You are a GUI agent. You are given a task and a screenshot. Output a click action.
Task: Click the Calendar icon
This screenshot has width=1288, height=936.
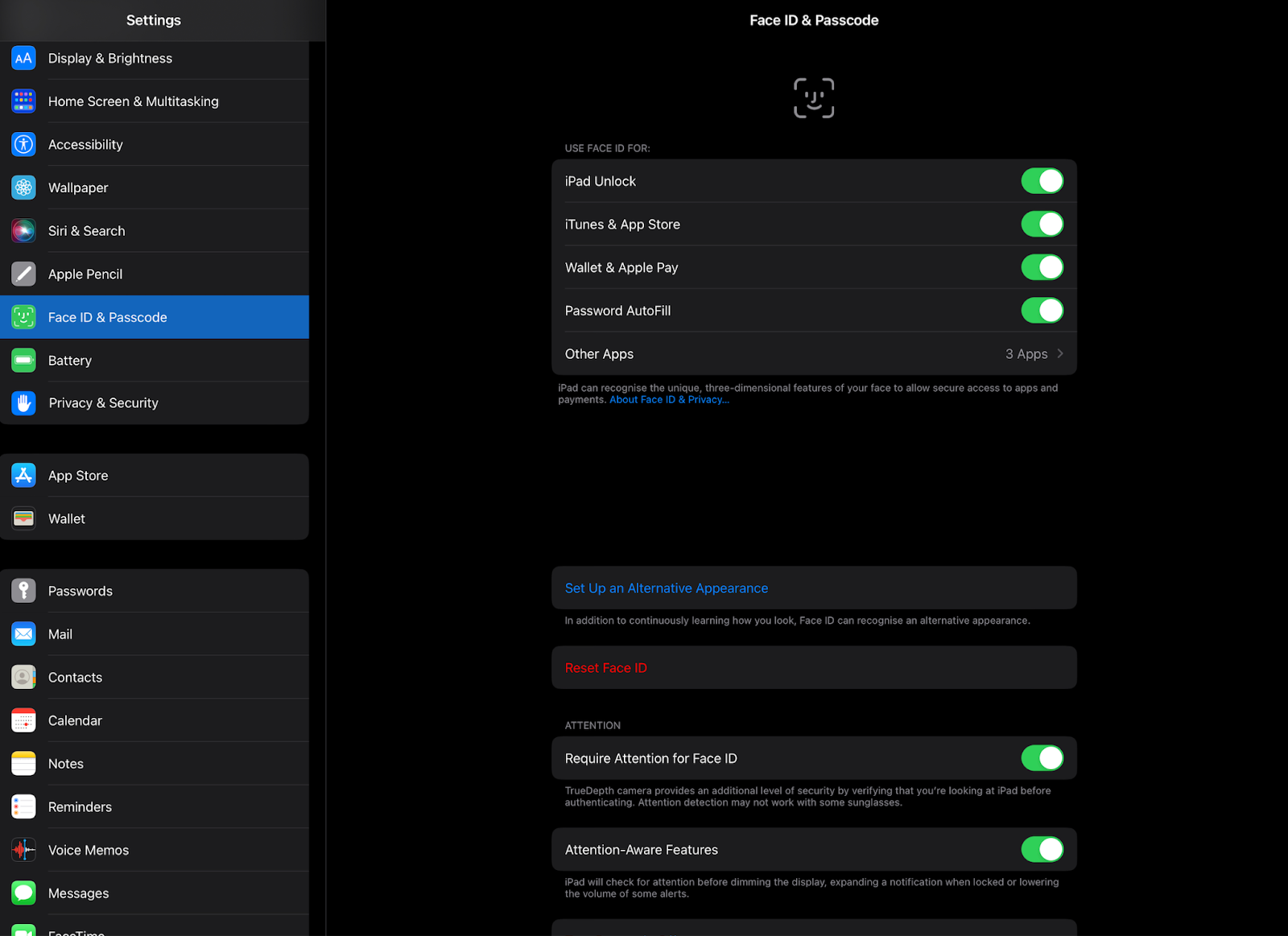23,720
